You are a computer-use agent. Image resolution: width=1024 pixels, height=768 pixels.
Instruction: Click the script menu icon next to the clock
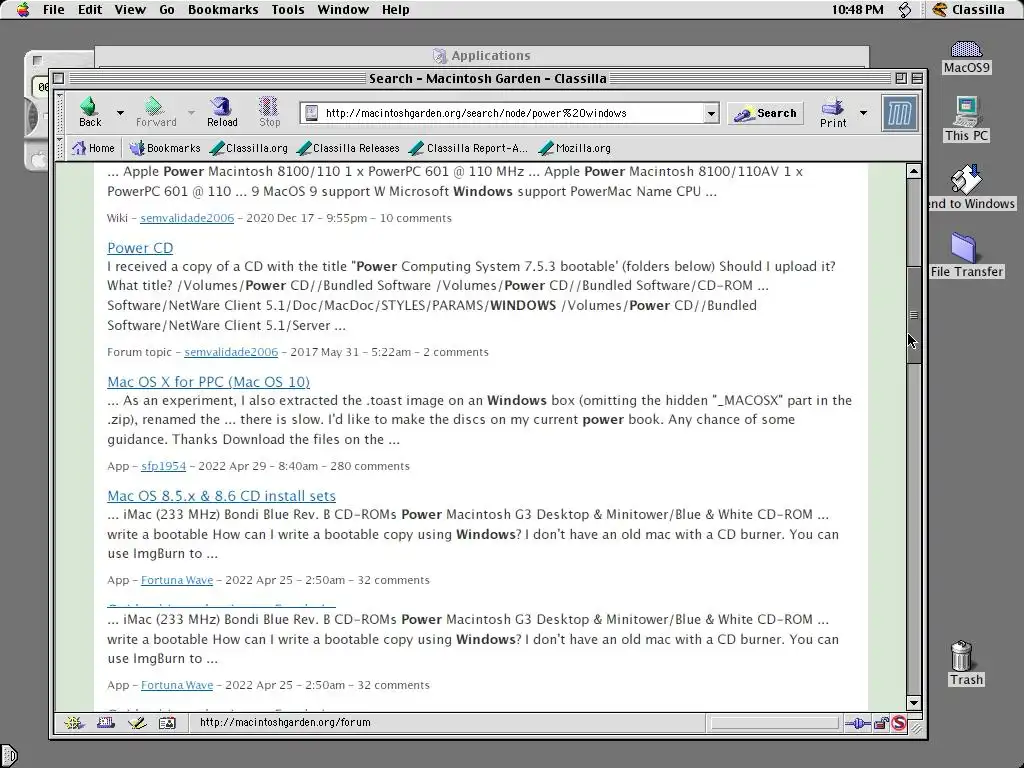pos(904,9)
